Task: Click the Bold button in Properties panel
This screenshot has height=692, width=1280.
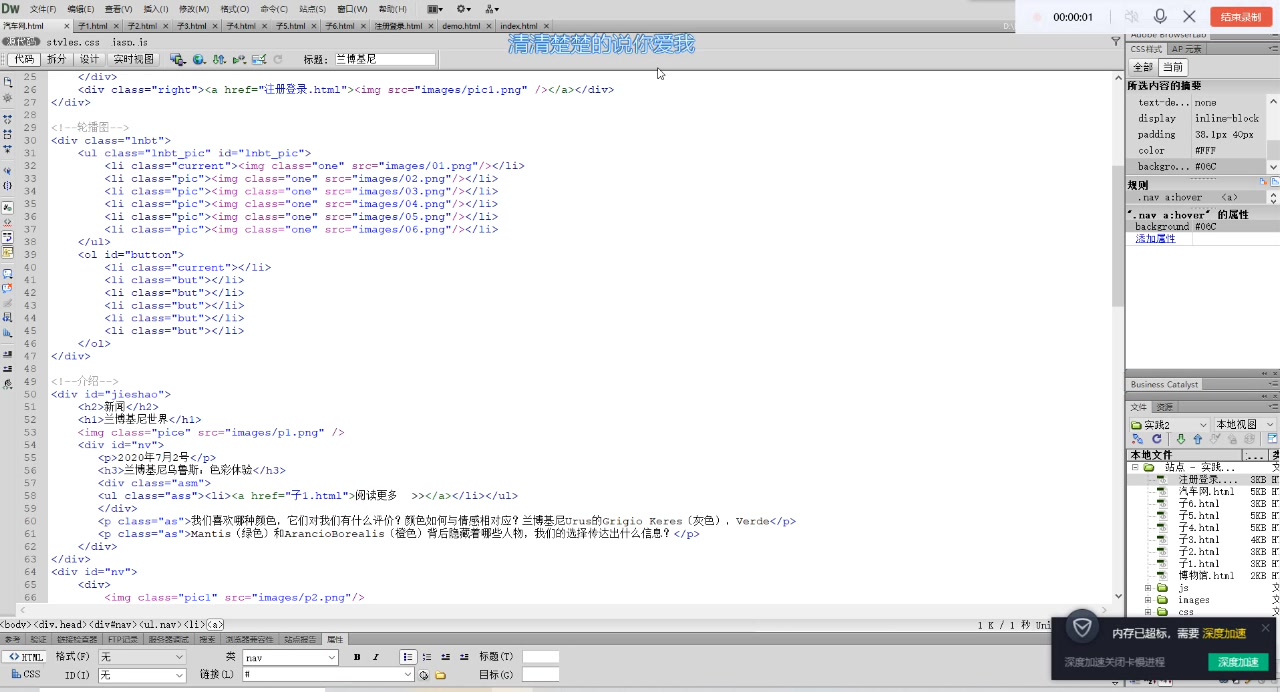Action: click(x=357, y=657)
